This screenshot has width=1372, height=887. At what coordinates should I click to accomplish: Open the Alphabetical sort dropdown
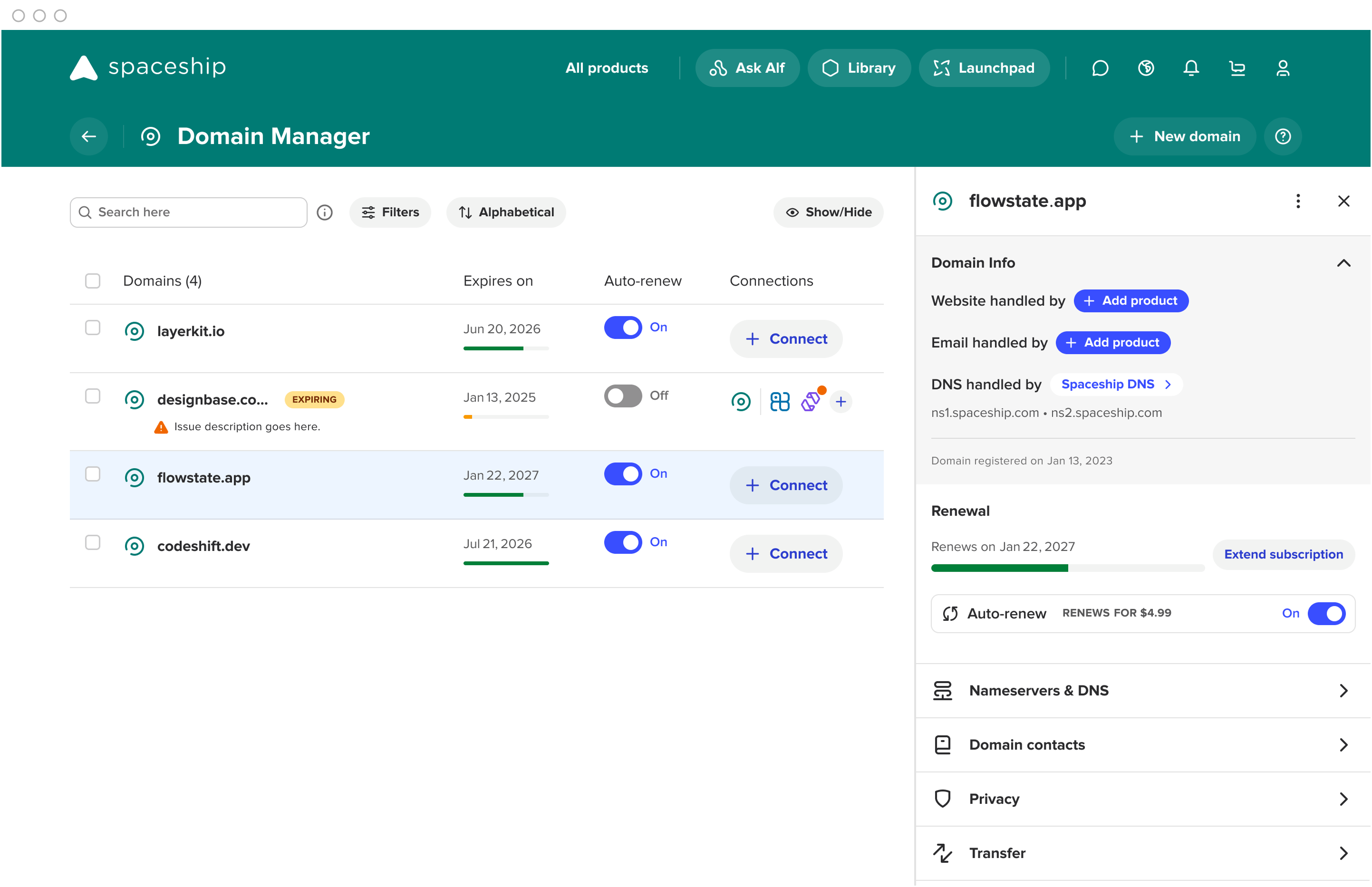coord(506,212)
